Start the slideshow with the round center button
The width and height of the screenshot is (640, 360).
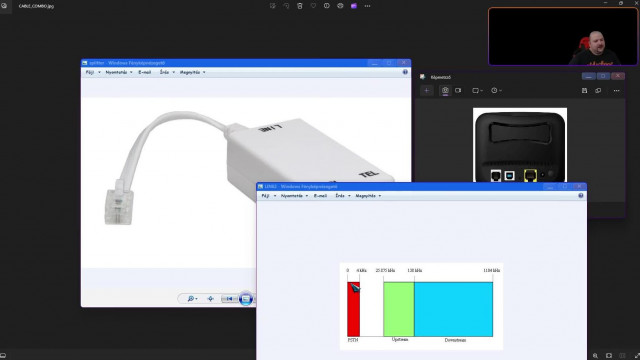click(x=246, y=299)
